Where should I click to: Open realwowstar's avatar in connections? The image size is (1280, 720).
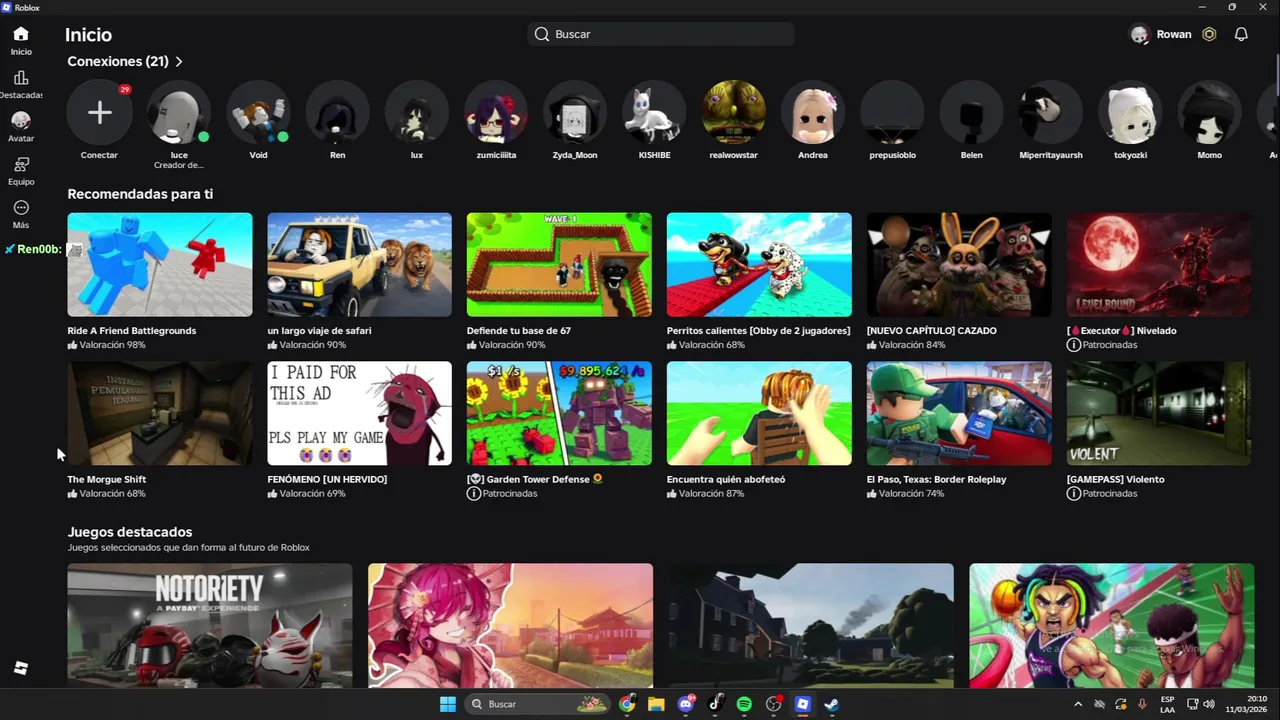coord(734,112)
